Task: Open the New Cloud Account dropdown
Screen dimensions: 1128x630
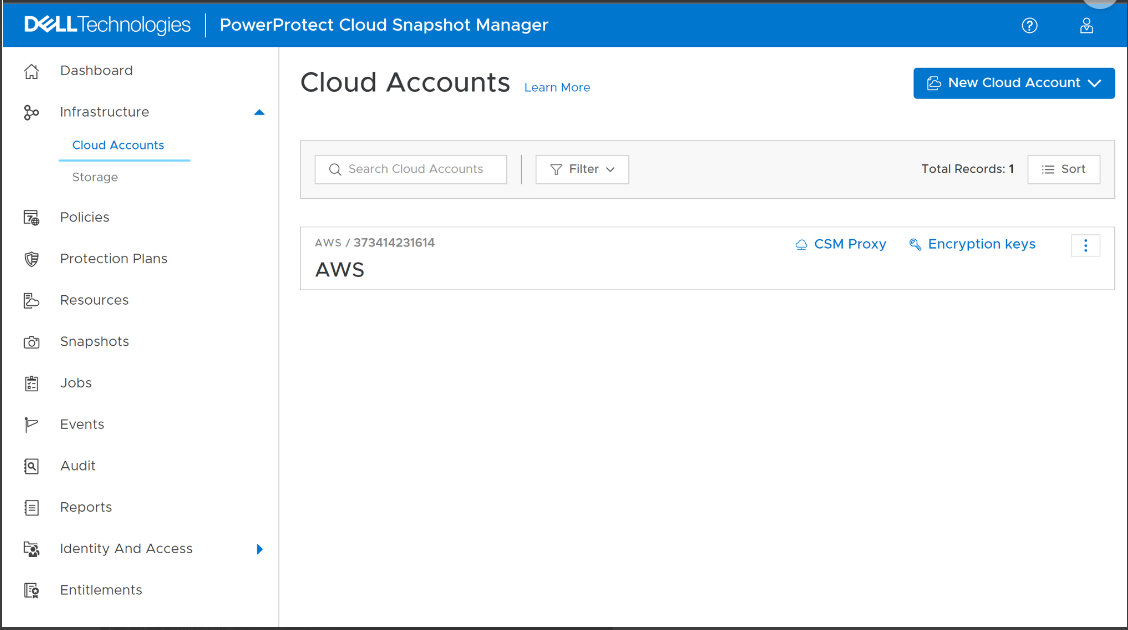Action: 1014,83
